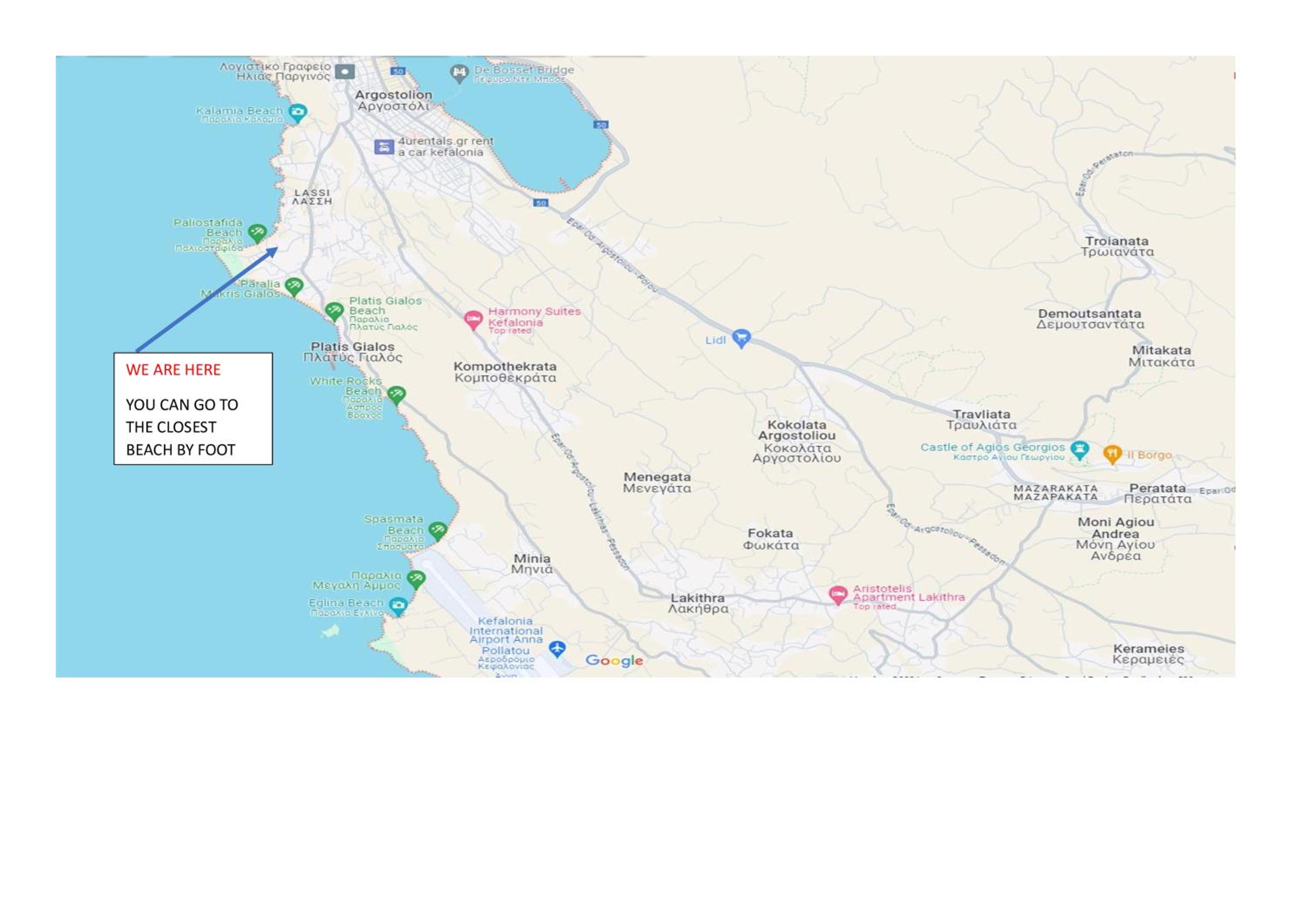Open the Castle of Agios Georgios marker
Image resolution: width=1307 pixels, height=924 pixels.
(1079, 449)
